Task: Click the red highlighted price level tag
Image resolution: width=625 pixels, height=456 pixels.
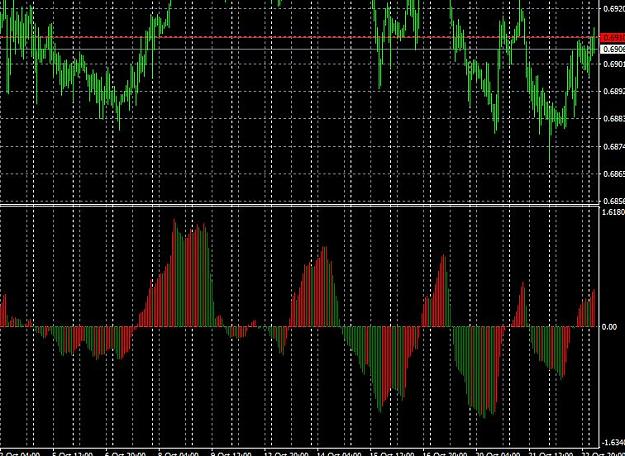Action: [613, 37]
